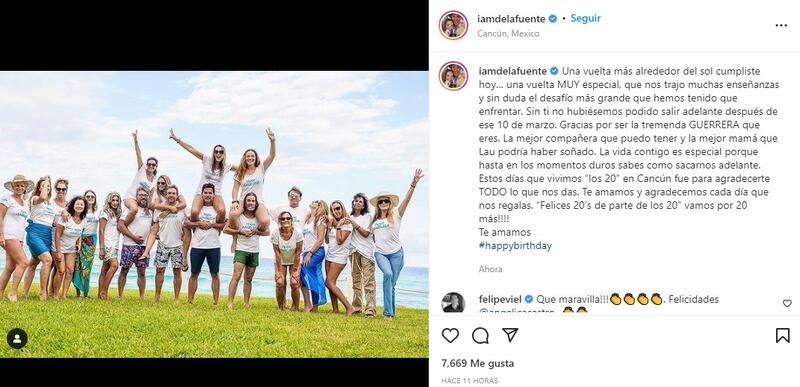Like felipeviel's comment with small heart
800x387 pixels.
pos(787,303)
